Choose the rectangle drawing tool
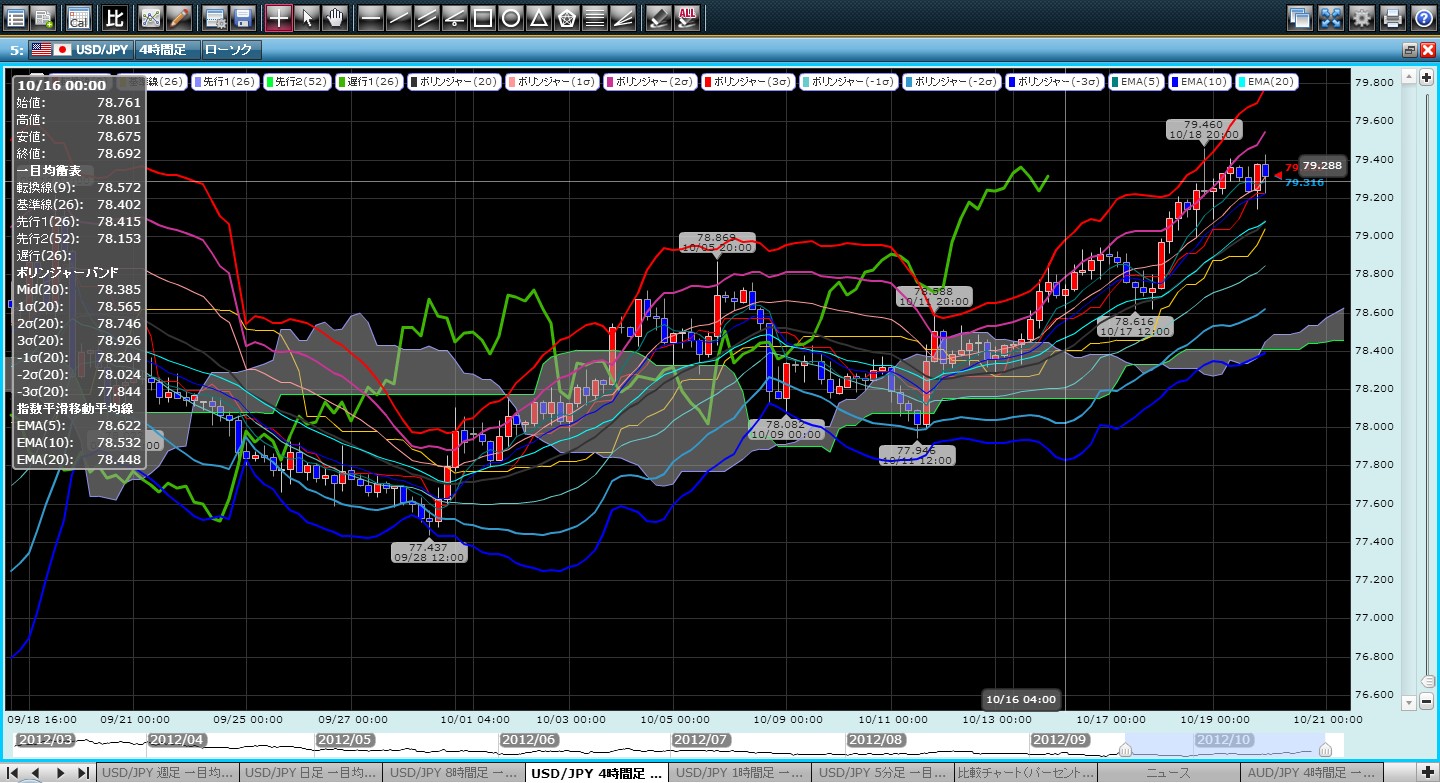This screenshot has height=783, width=1440. (483, 17)
